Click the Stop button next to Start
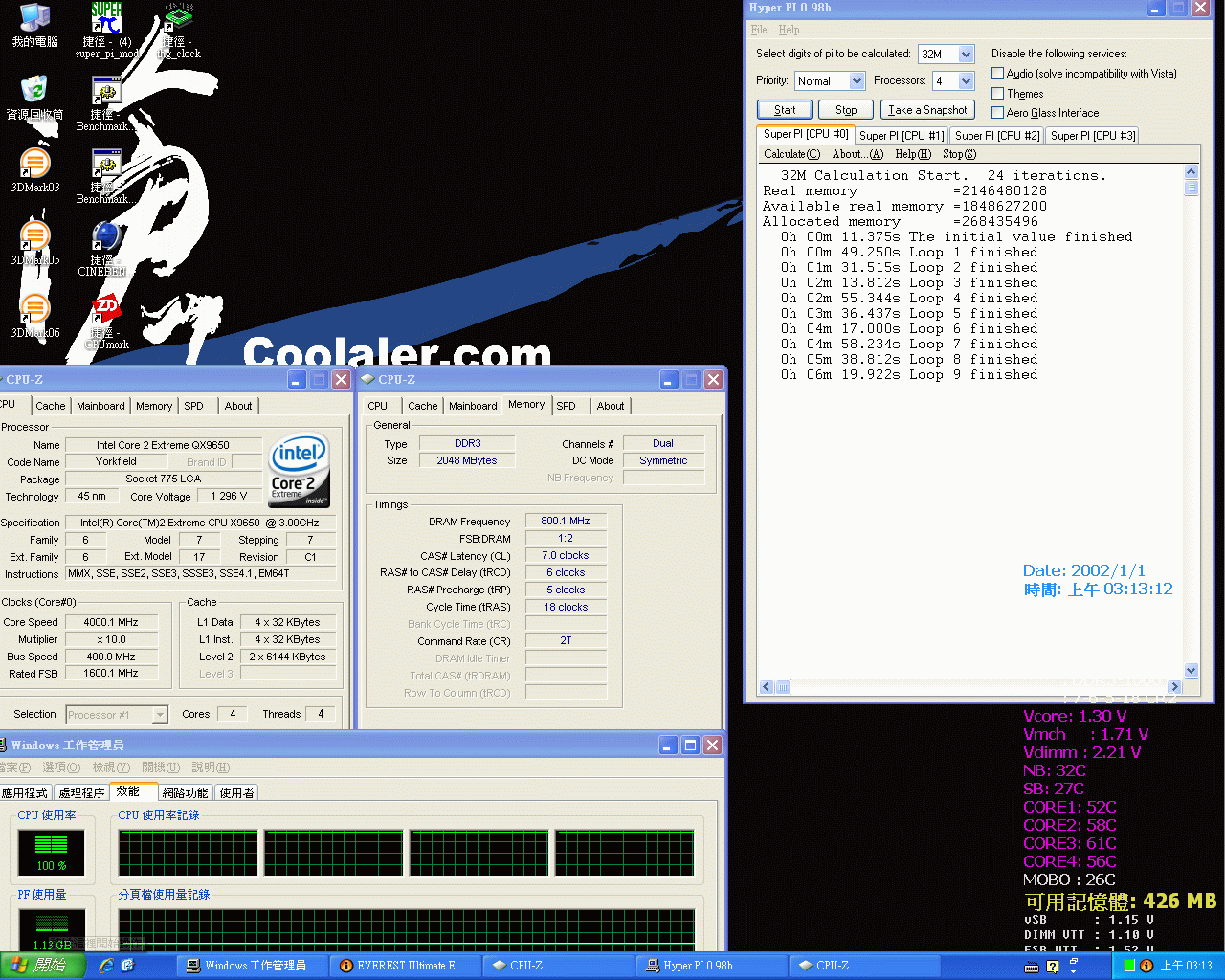1225x980 pixels. click(846, 110)
